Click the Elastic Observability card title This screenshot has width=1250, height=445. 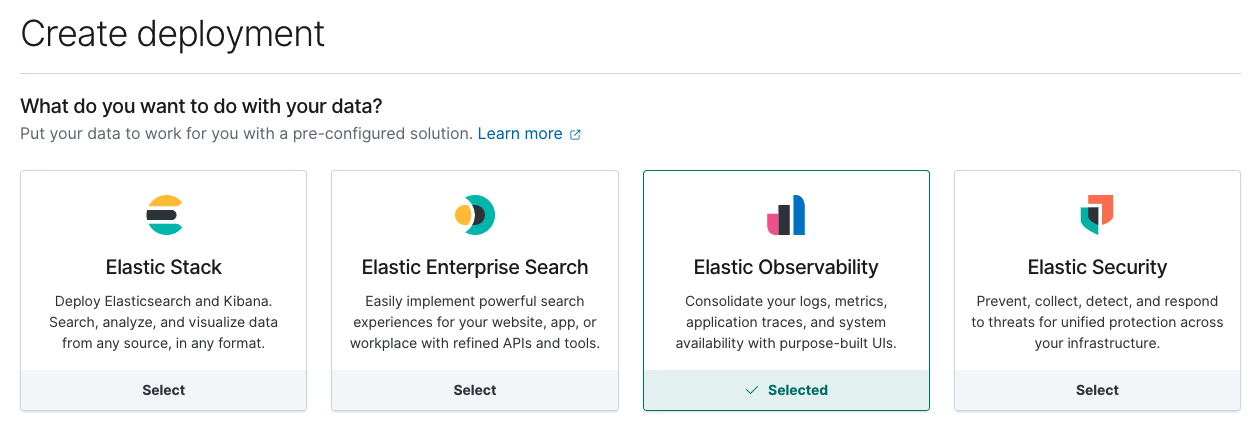786,267
